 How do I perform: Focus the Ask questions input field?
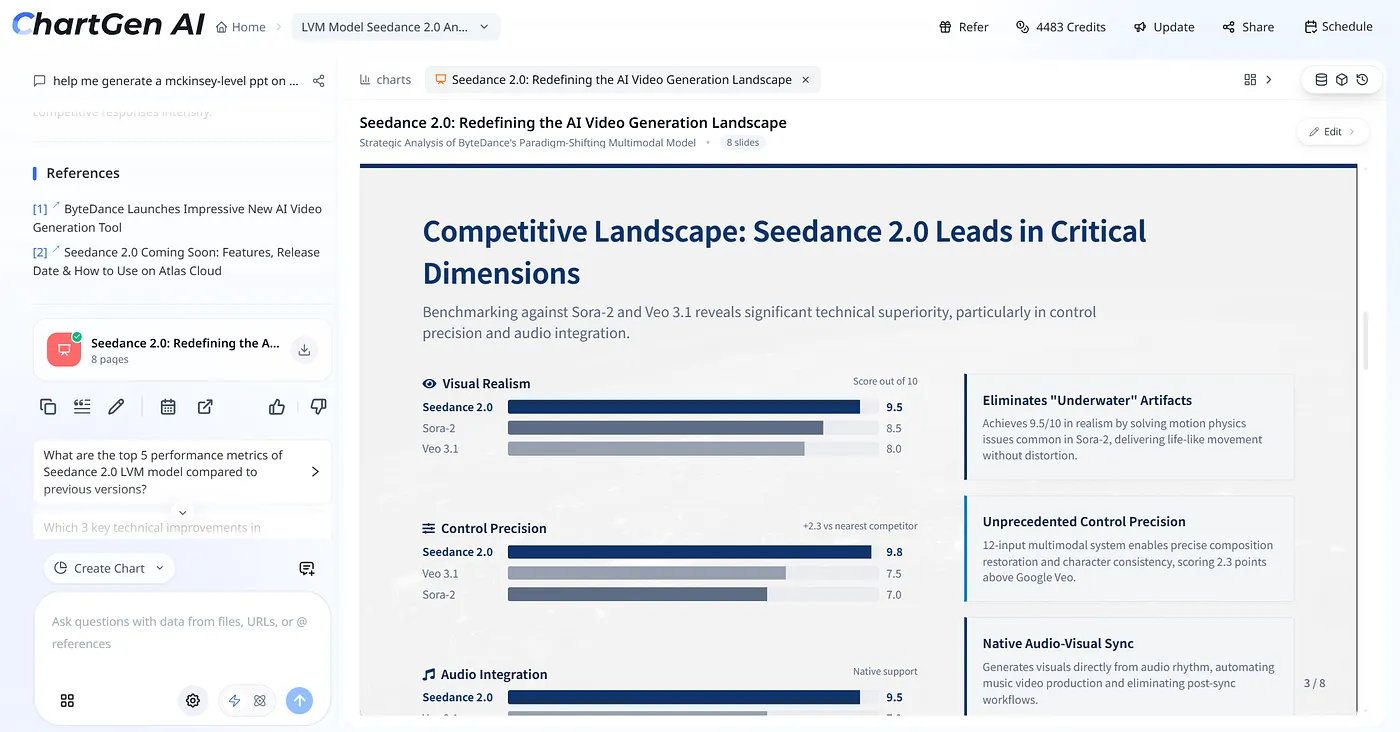pos(182,633)
